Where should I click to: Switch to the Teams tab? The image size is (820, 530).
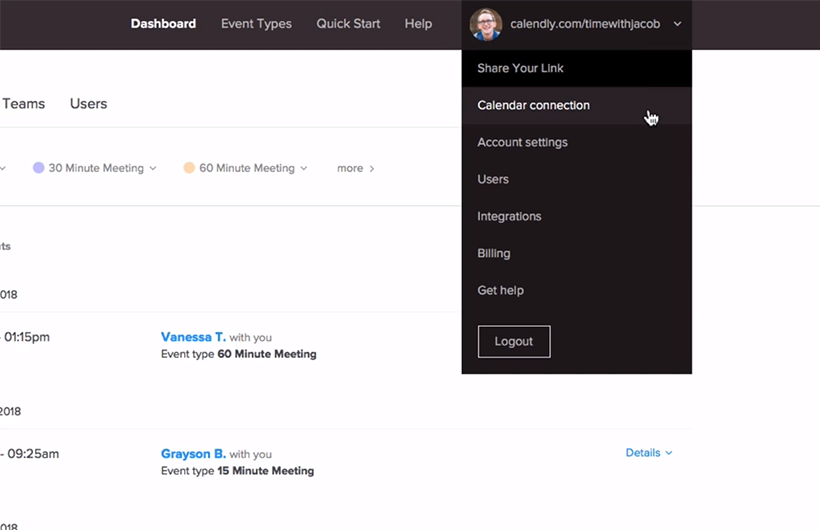point(24,104)
